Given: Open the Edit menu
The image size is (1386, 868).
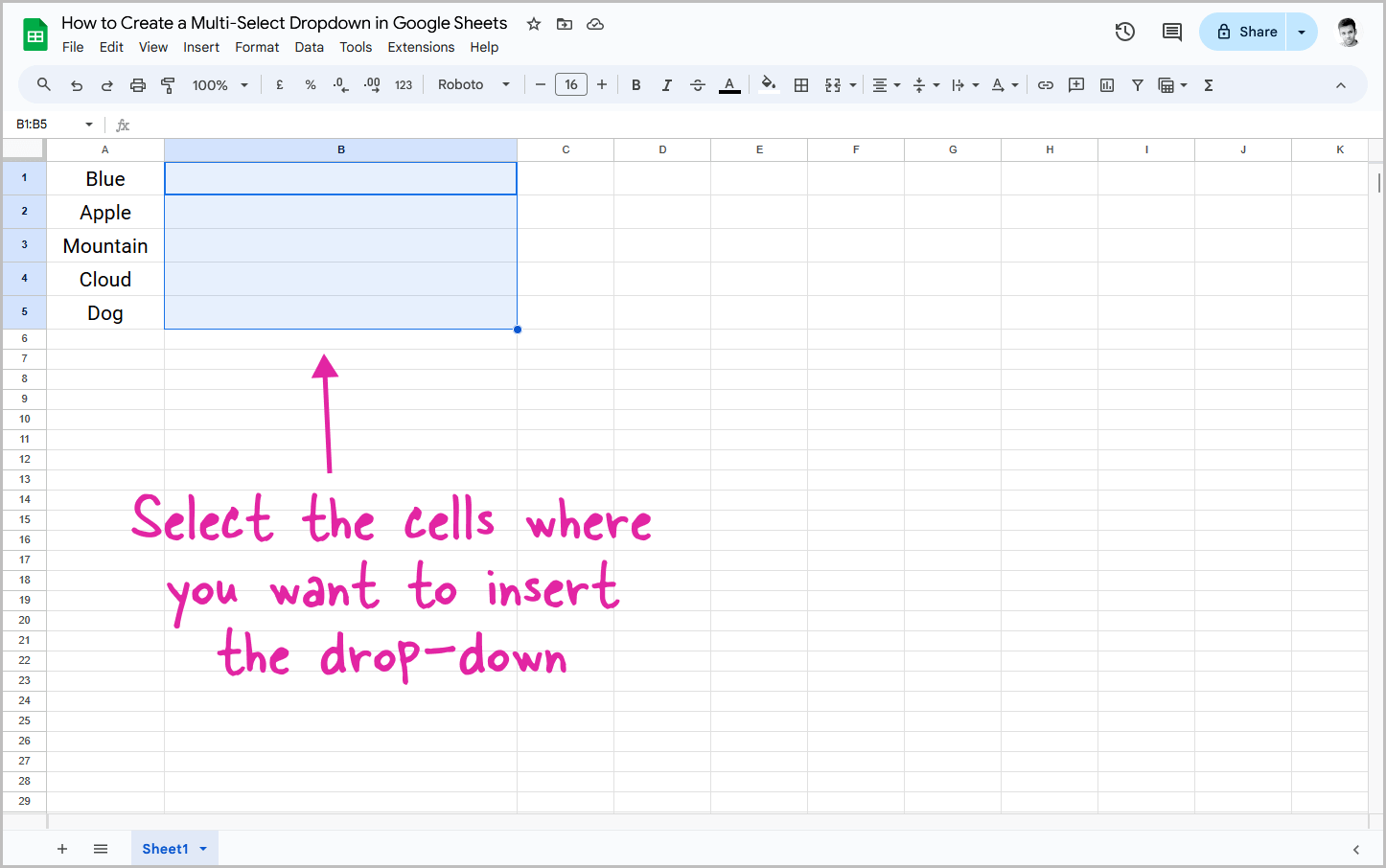Looking at the screenshot, I should tap(111, 47).
